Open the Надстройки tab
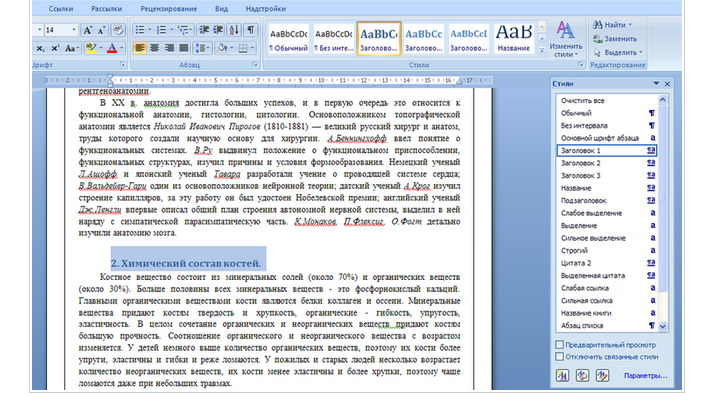 tap(265, 9)
